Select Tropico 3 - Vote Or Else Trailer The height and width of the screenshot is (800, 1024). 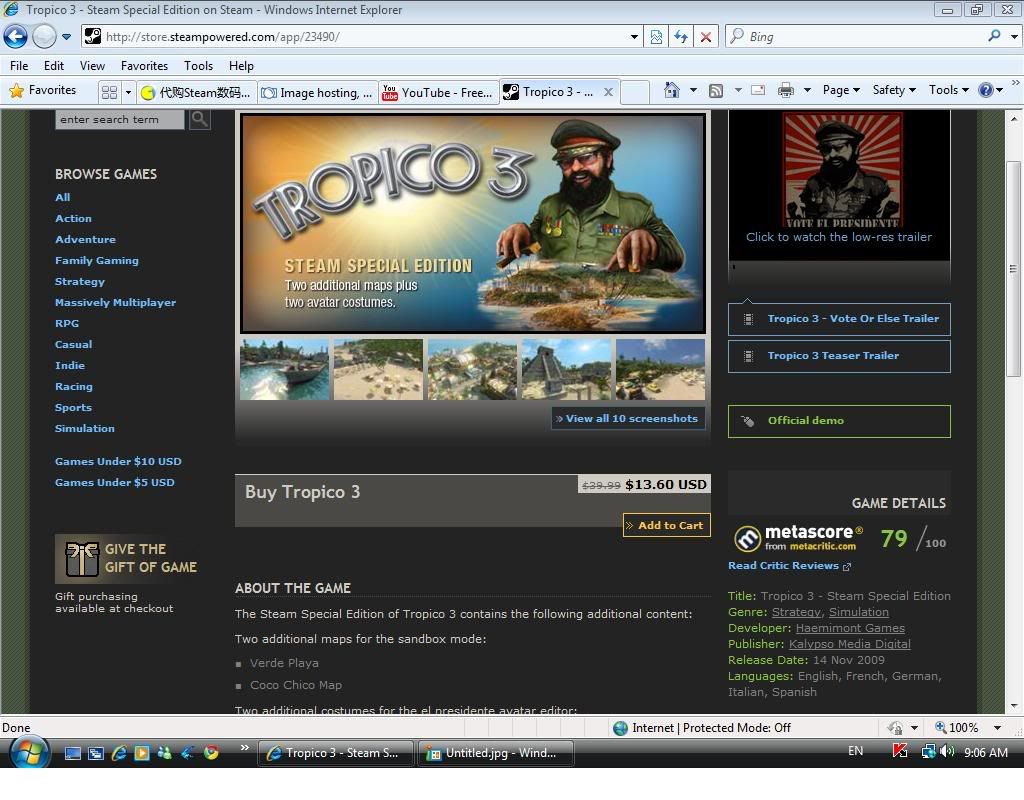point(839,319)
